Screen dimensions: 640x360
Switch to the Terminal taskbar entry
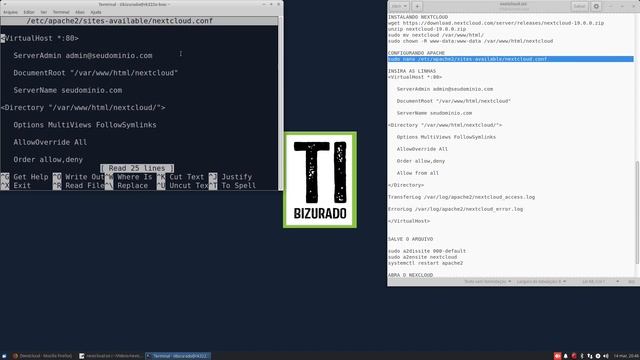(178, 356)
